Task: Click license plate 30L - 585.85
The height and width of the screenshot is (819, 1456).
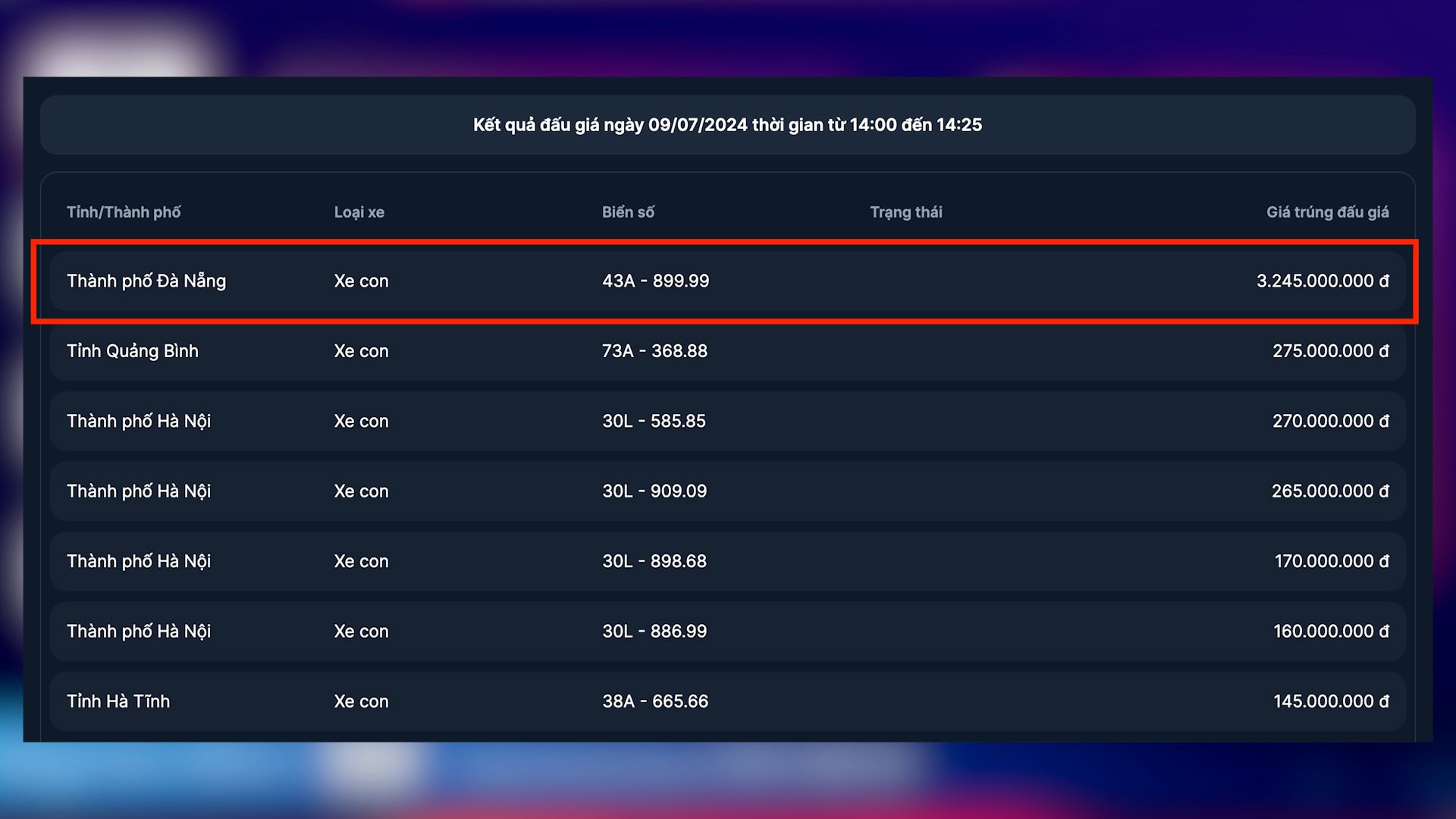Action: tap(654, 422)
